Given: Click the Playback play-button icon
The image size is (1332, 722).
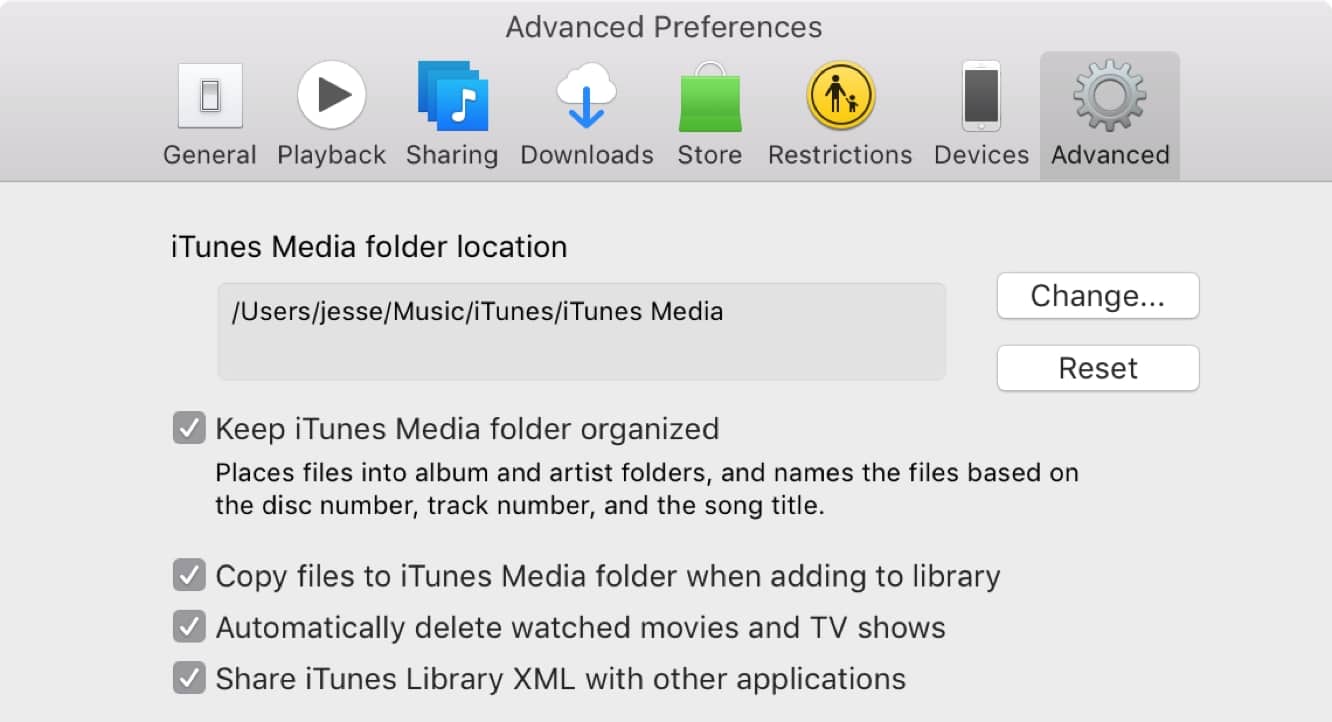Looking at the screenshot, I should 331,96.
